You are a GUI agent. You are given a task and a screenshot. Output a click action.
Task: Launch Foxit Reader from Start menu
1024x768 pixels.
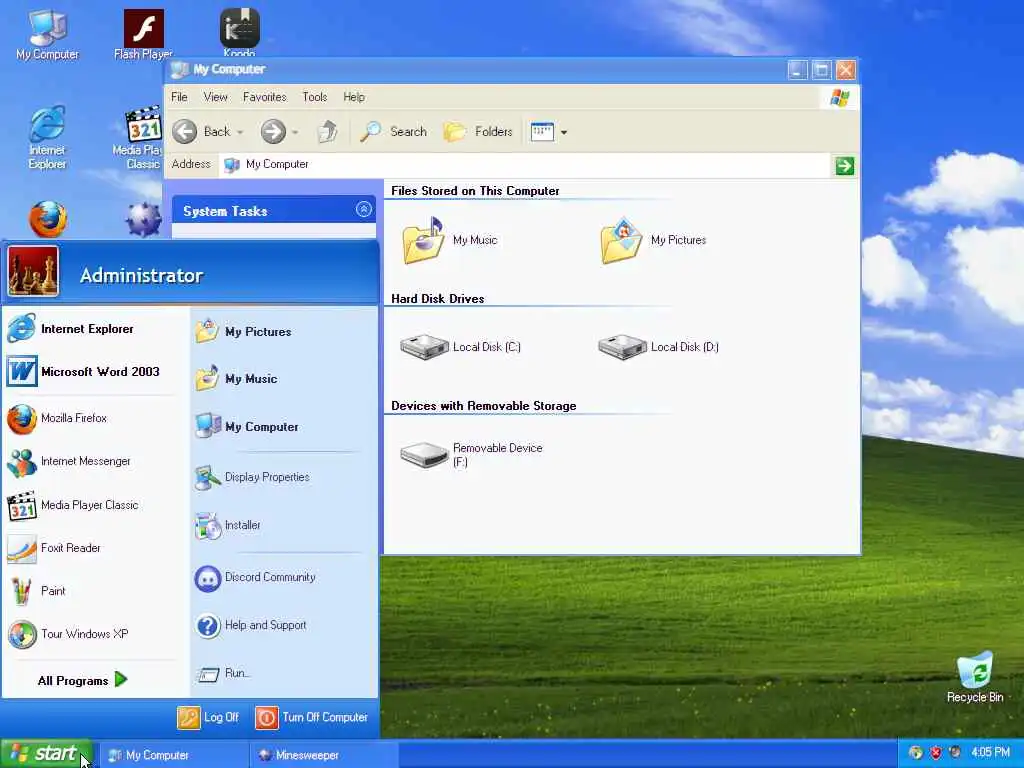point(54,548)
